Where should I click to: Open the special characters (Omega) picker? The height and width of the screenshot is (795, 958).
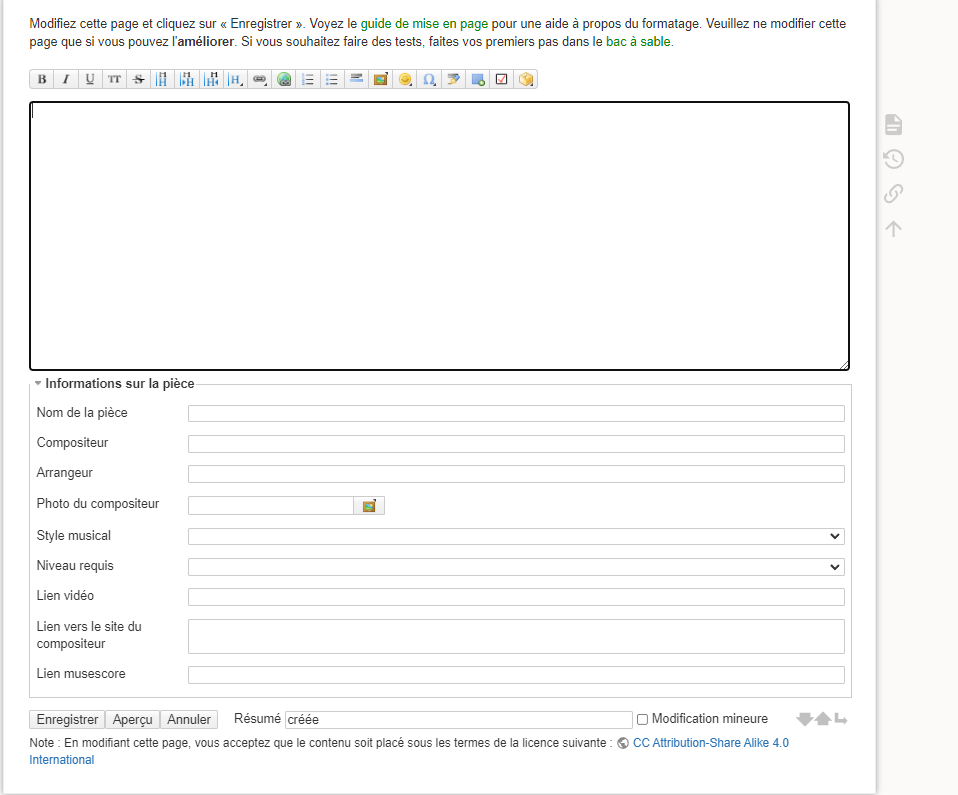429,79
